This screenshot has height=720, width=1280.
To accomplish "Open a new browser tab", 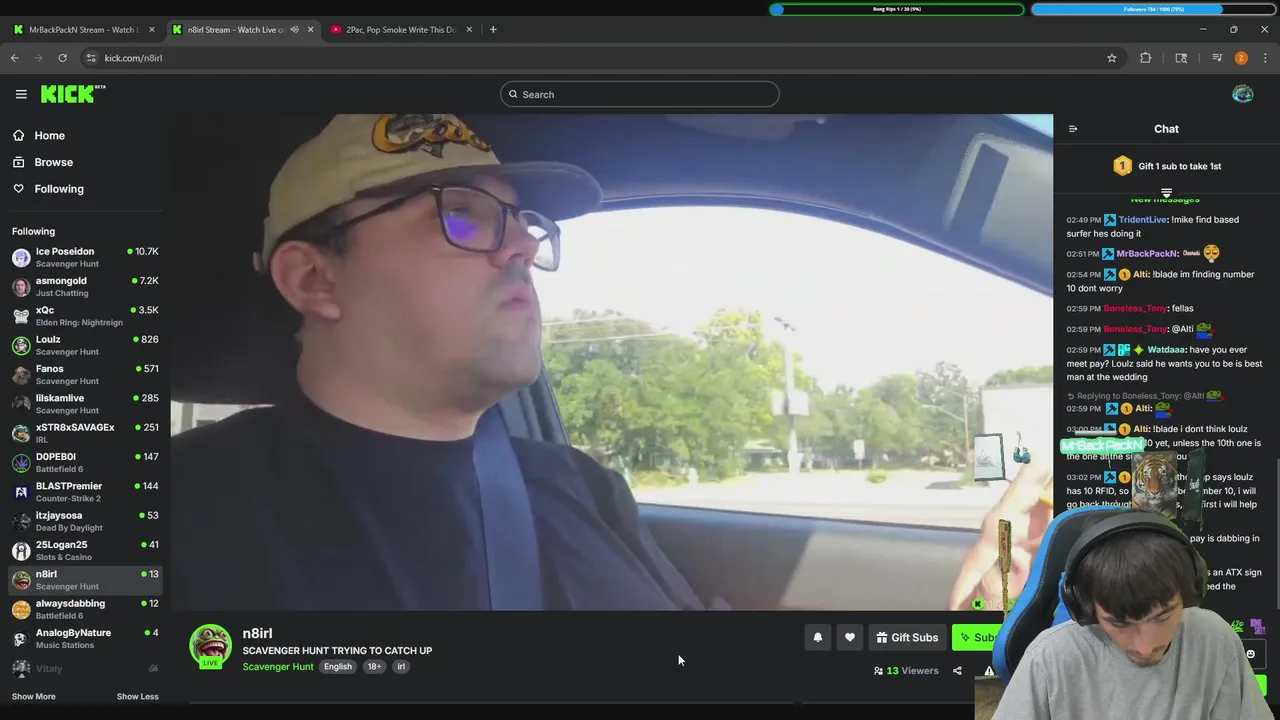I will tap(493, 30).
